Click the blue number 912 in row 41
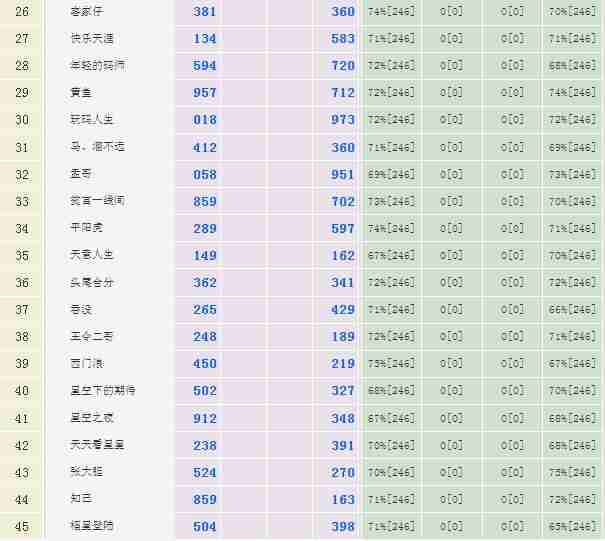This screenshot has height=541, width=605. (205, 418)
